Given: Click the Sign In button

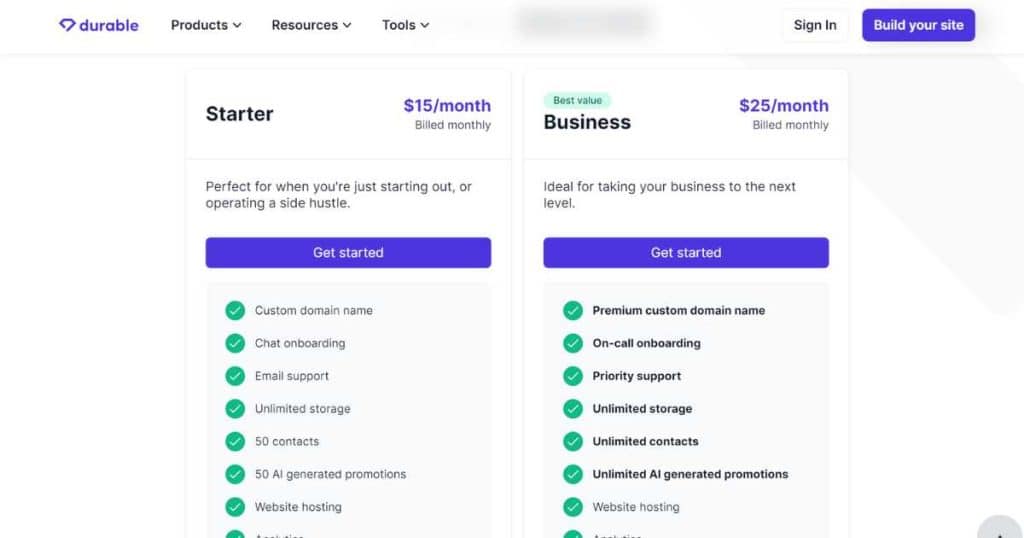Looking at the screenshot, I should (815, 25).
